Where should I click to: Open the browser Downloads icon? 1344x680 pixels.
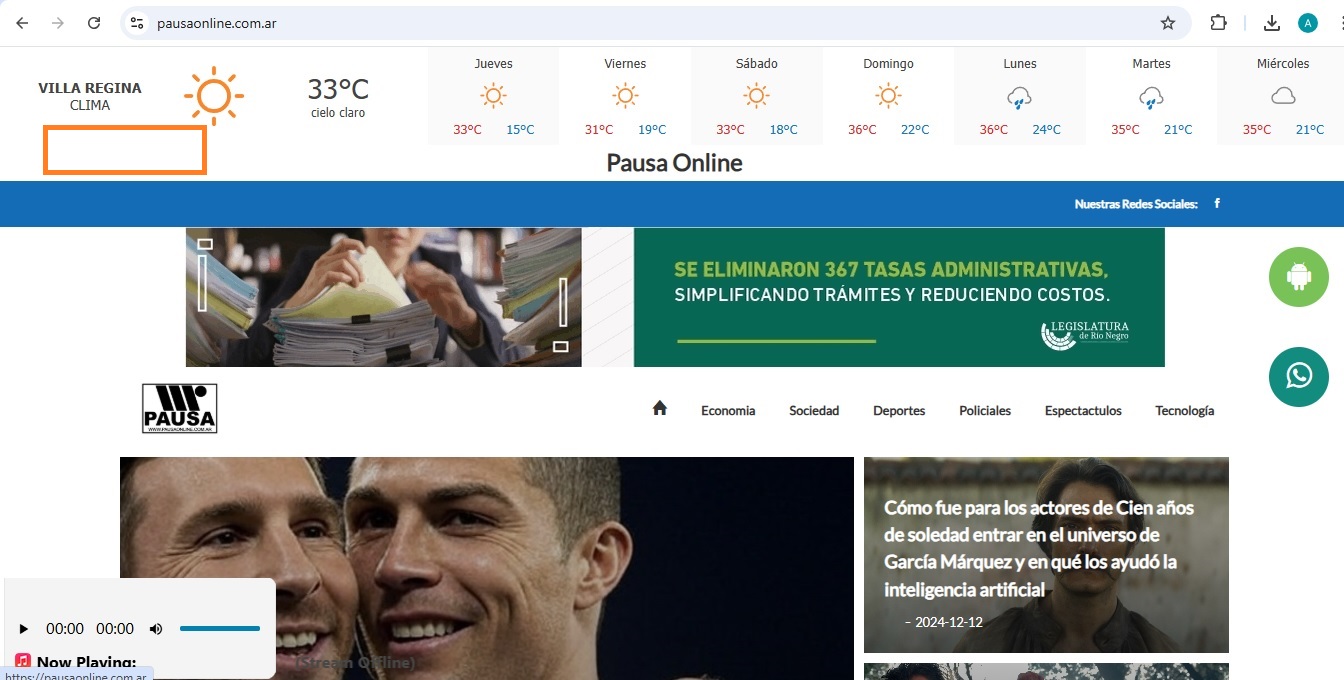[x=1272, y=23]
